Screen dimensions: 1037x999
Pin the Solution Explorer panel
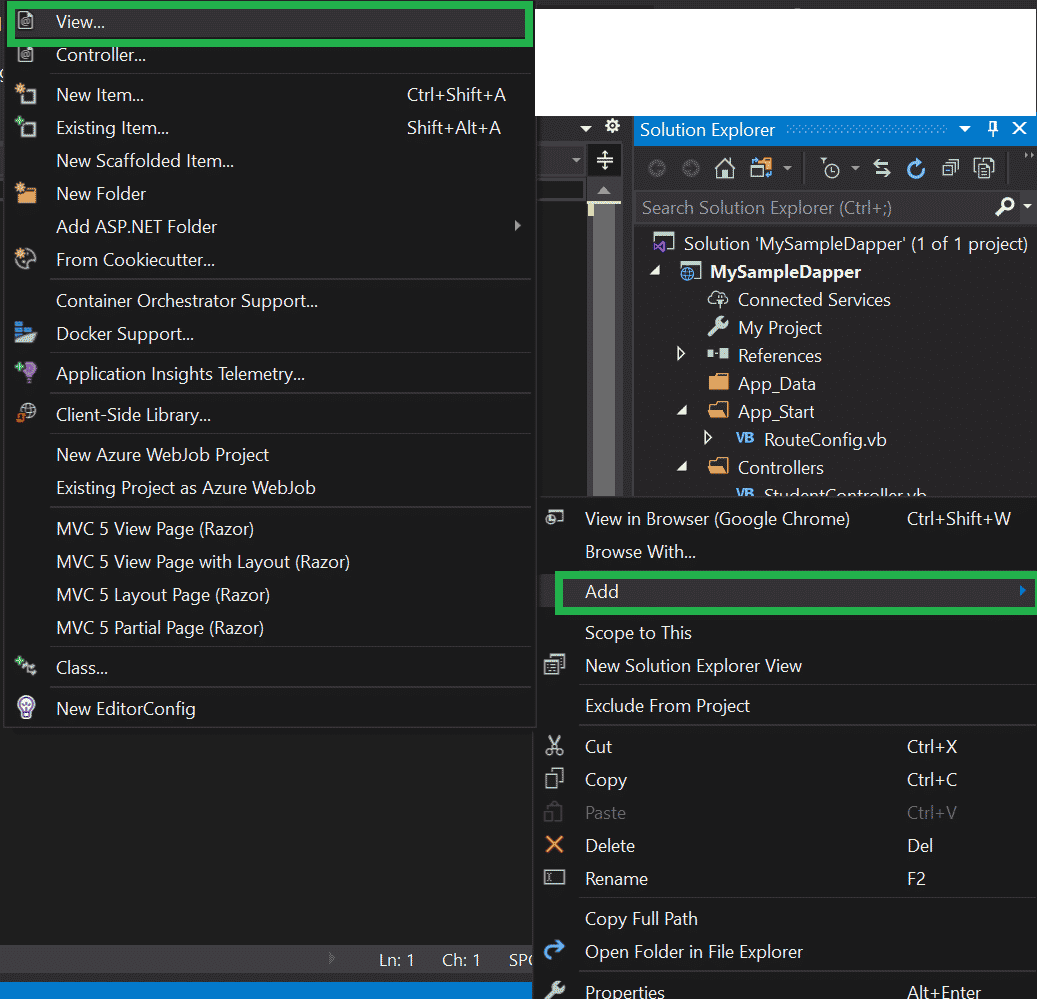point(991,130)
